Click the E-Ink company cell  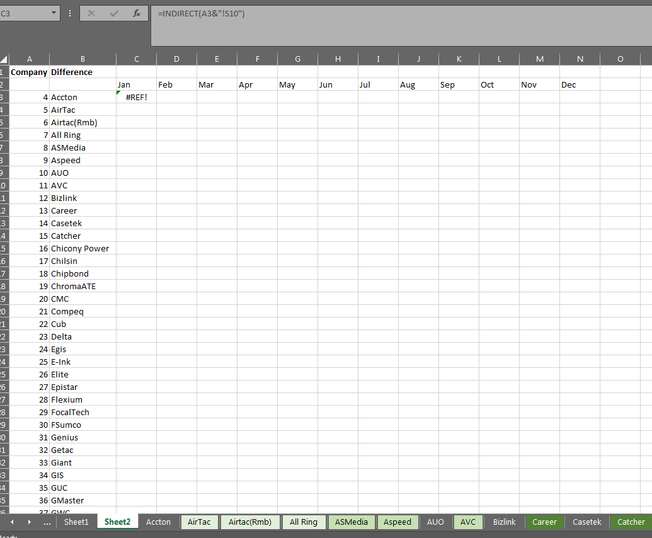click(83, 362)
